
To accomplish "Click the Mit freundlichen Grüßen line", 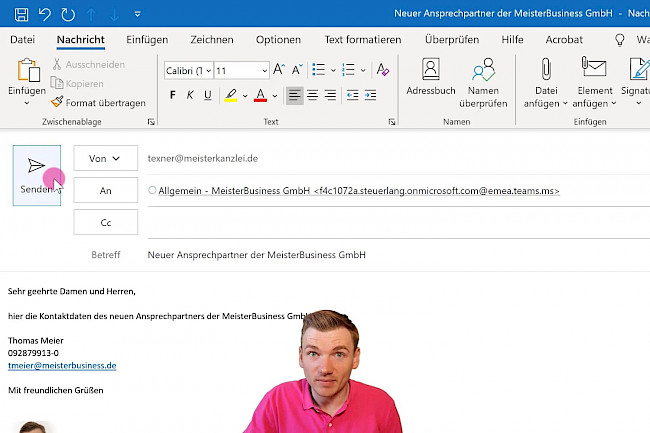I will tap(56, 390).
